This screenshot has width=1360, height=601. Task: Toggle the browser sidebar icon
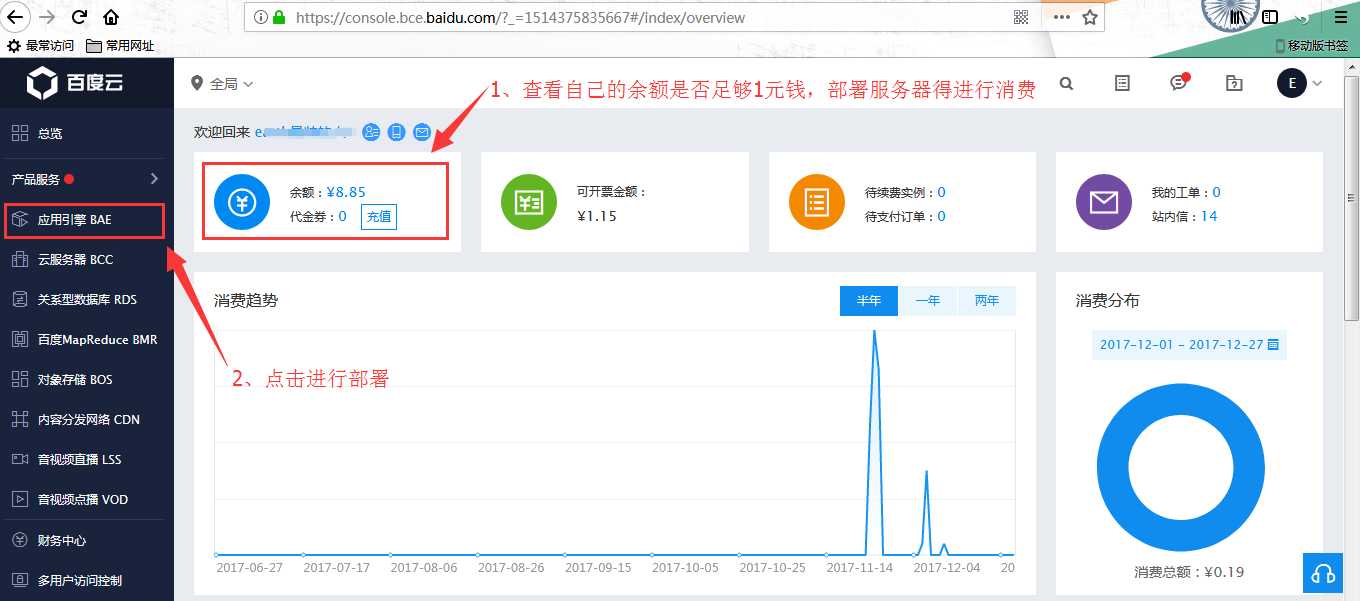point(1270,17)
